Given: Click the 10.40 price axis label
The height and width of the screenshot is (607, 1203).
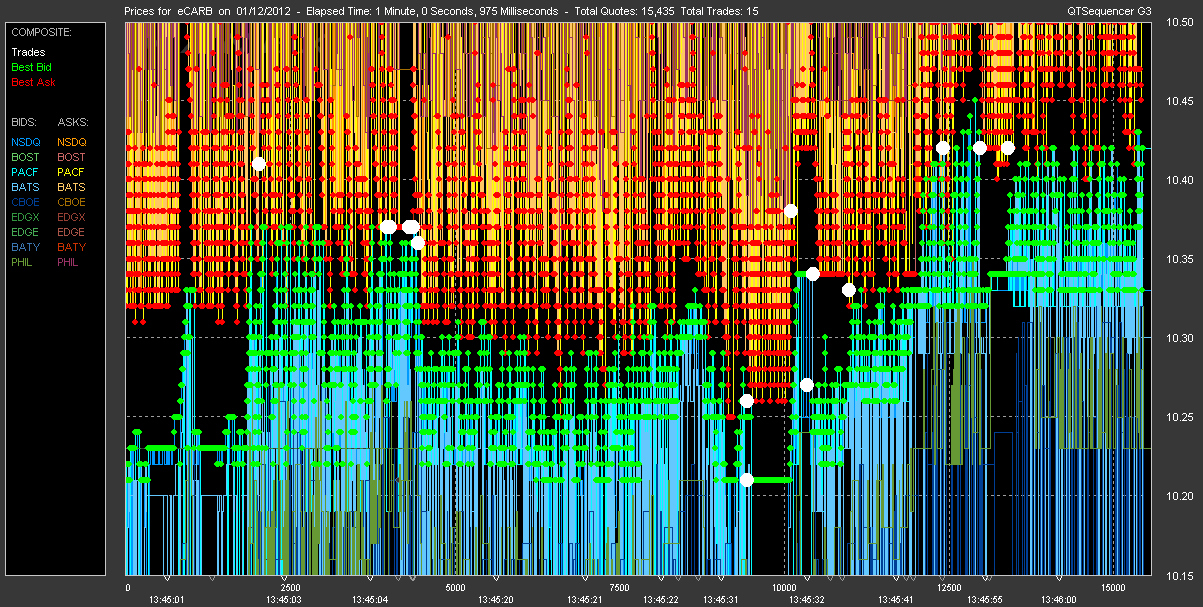Looking at the screenshot, I should (1179, 180).
